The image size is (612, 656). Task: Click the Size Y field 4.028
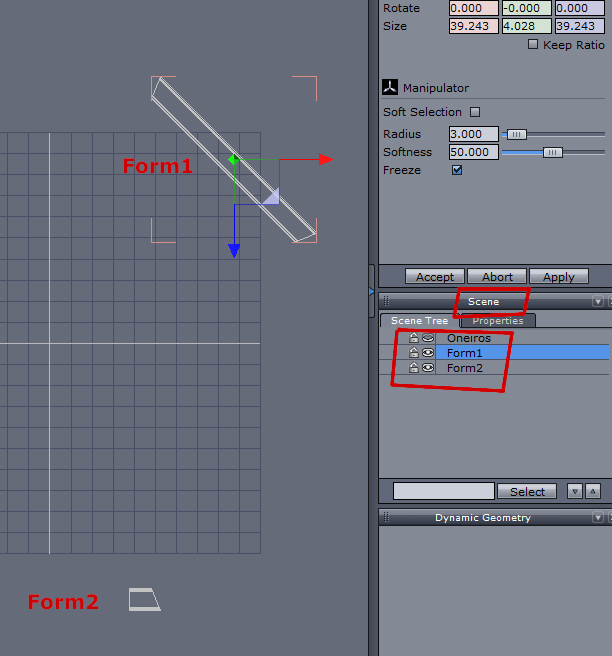(x=527, y=26)
